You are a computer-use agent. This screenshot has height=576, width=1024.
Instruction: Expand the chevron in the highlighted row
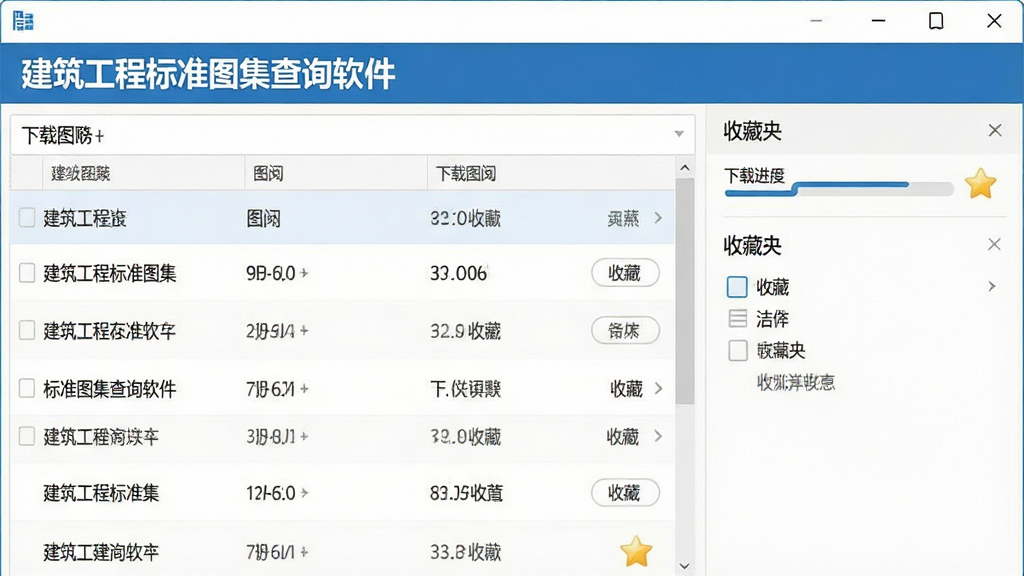(658, 217)
